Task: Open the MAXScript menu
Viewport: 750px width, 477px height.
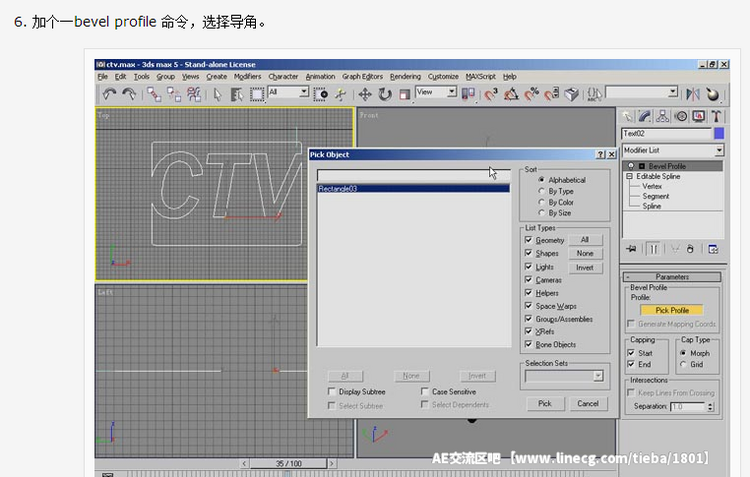Action: click(481, 77)
